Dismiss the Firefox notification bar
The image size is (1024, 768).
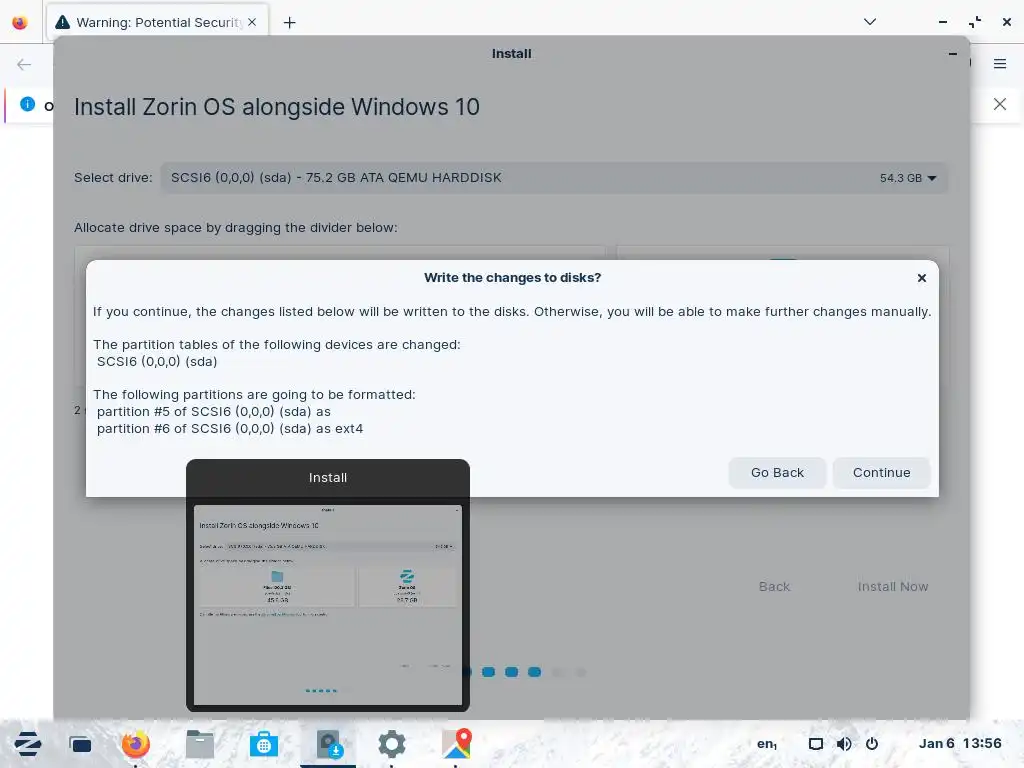point(1000,104)
